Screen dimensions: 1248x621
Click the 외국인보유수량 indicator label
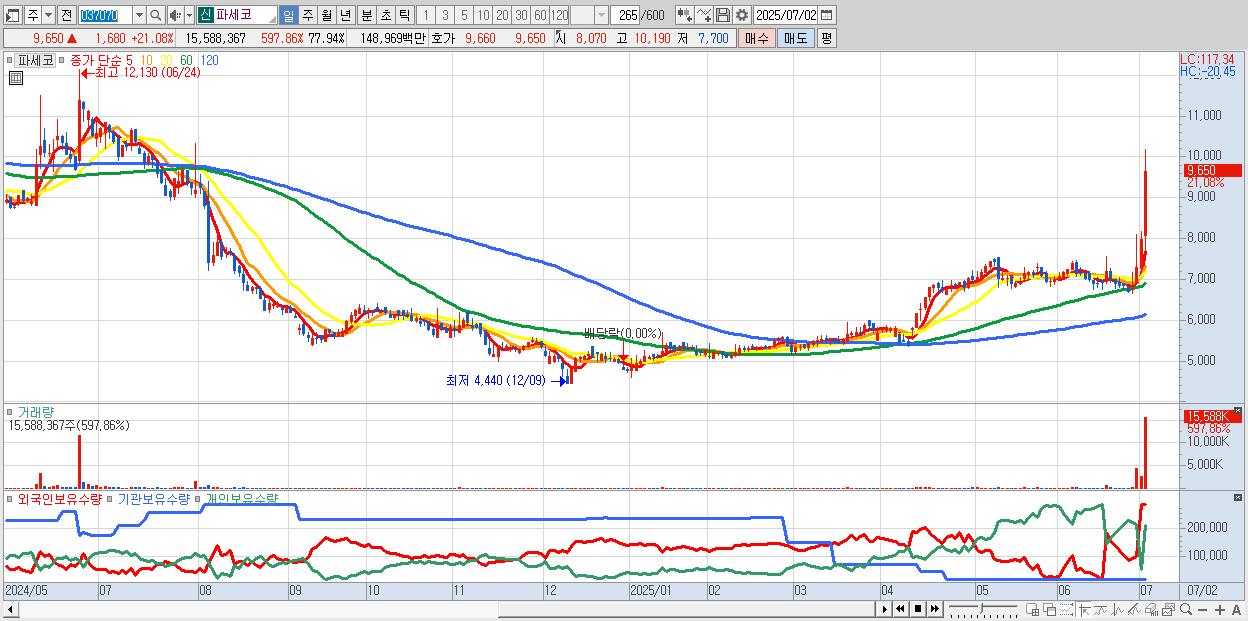(x=59, y=498)
